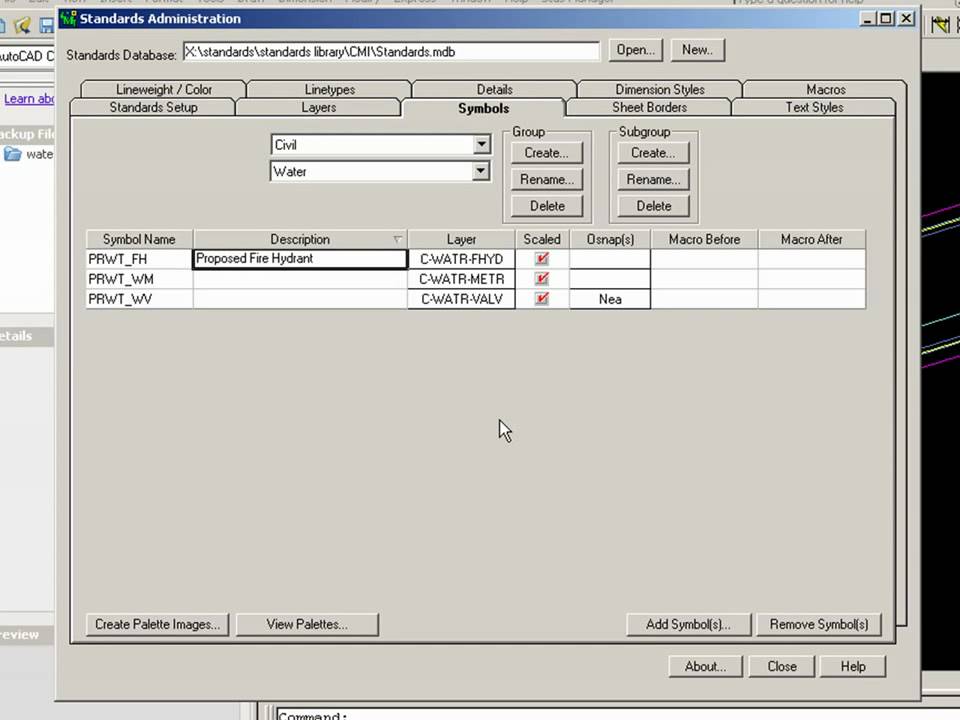Click Subgroup Rename... button
The height and width of the screenshot is (720, 960).
click(653, 179)
